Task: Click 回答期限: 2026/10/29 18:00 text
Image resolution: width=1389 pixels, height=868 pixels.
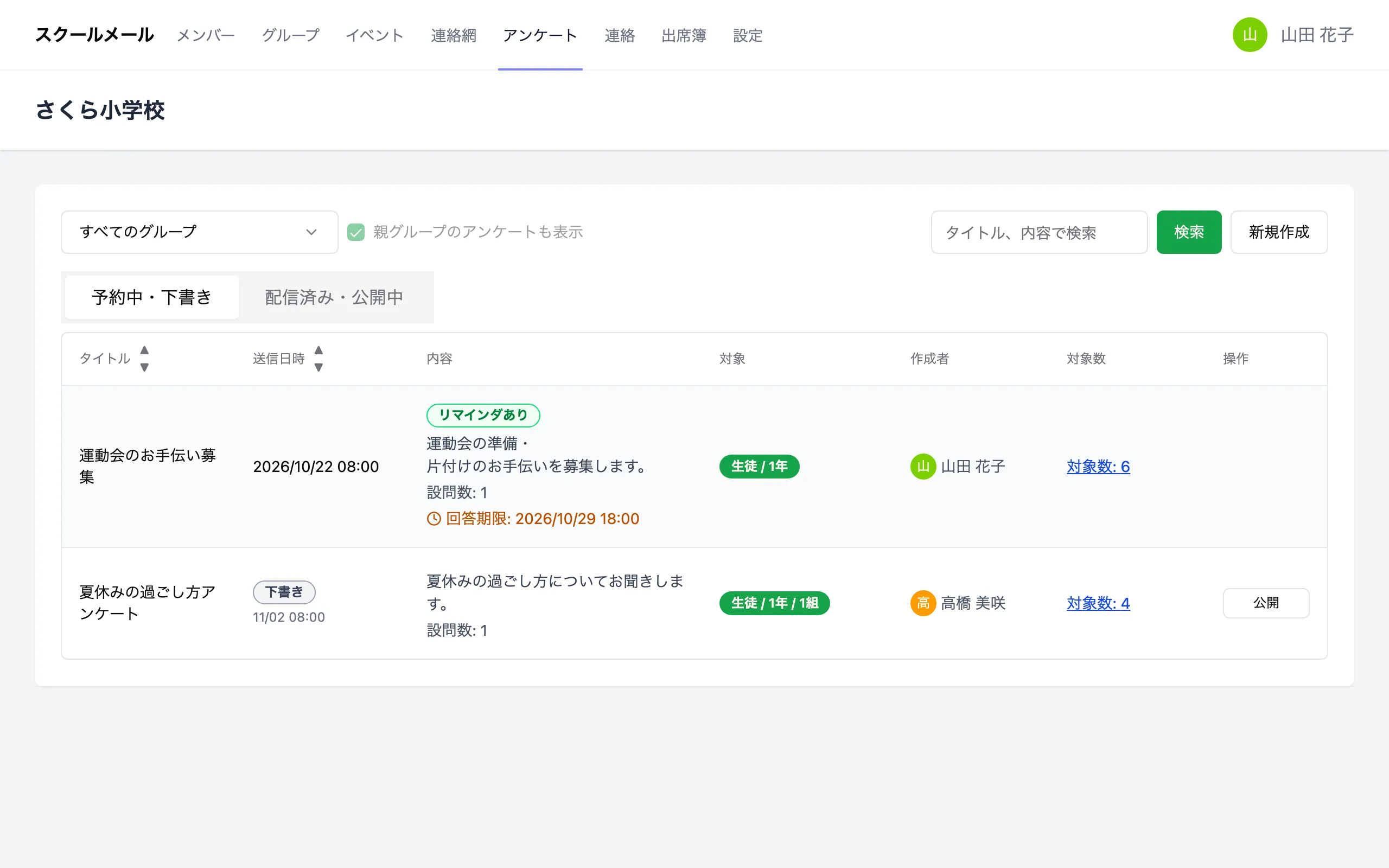Action: pyautogui.click(x=543, y=519)
